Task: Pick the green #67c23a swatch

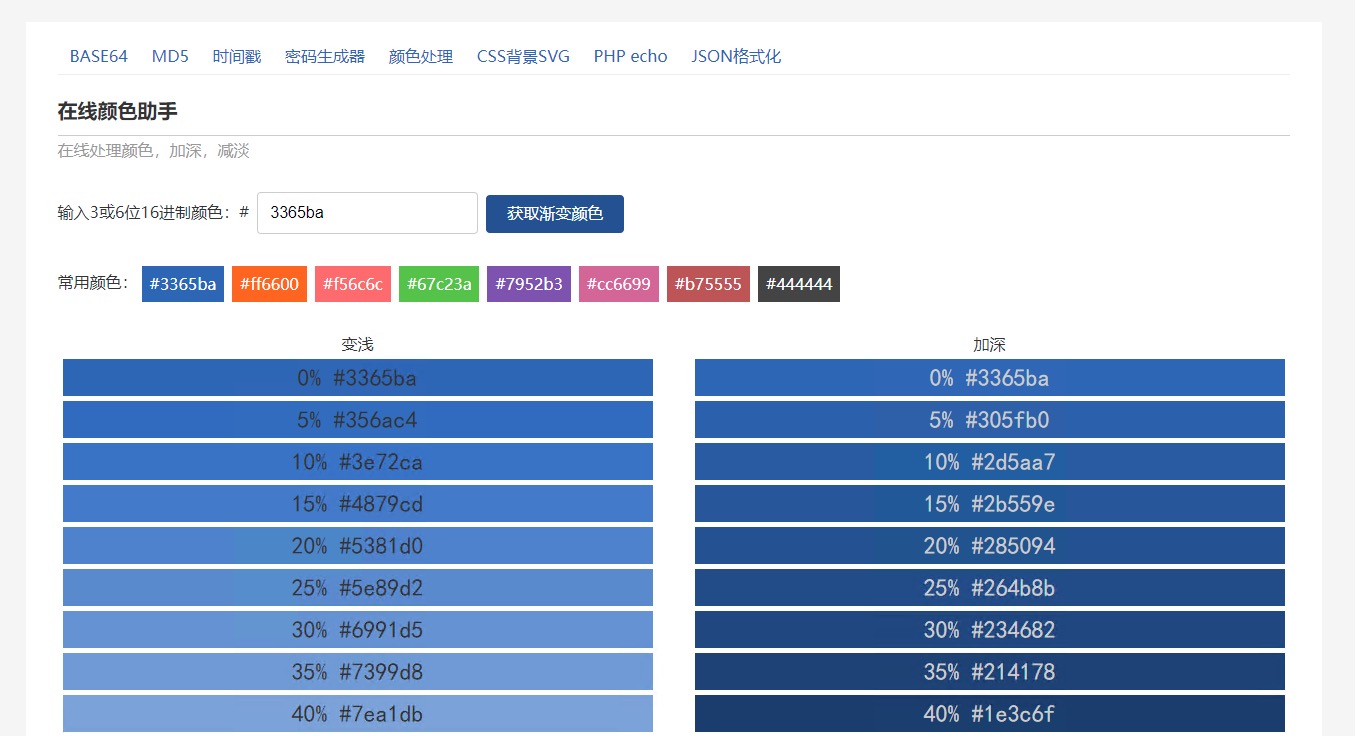Action: pos(439,284)
